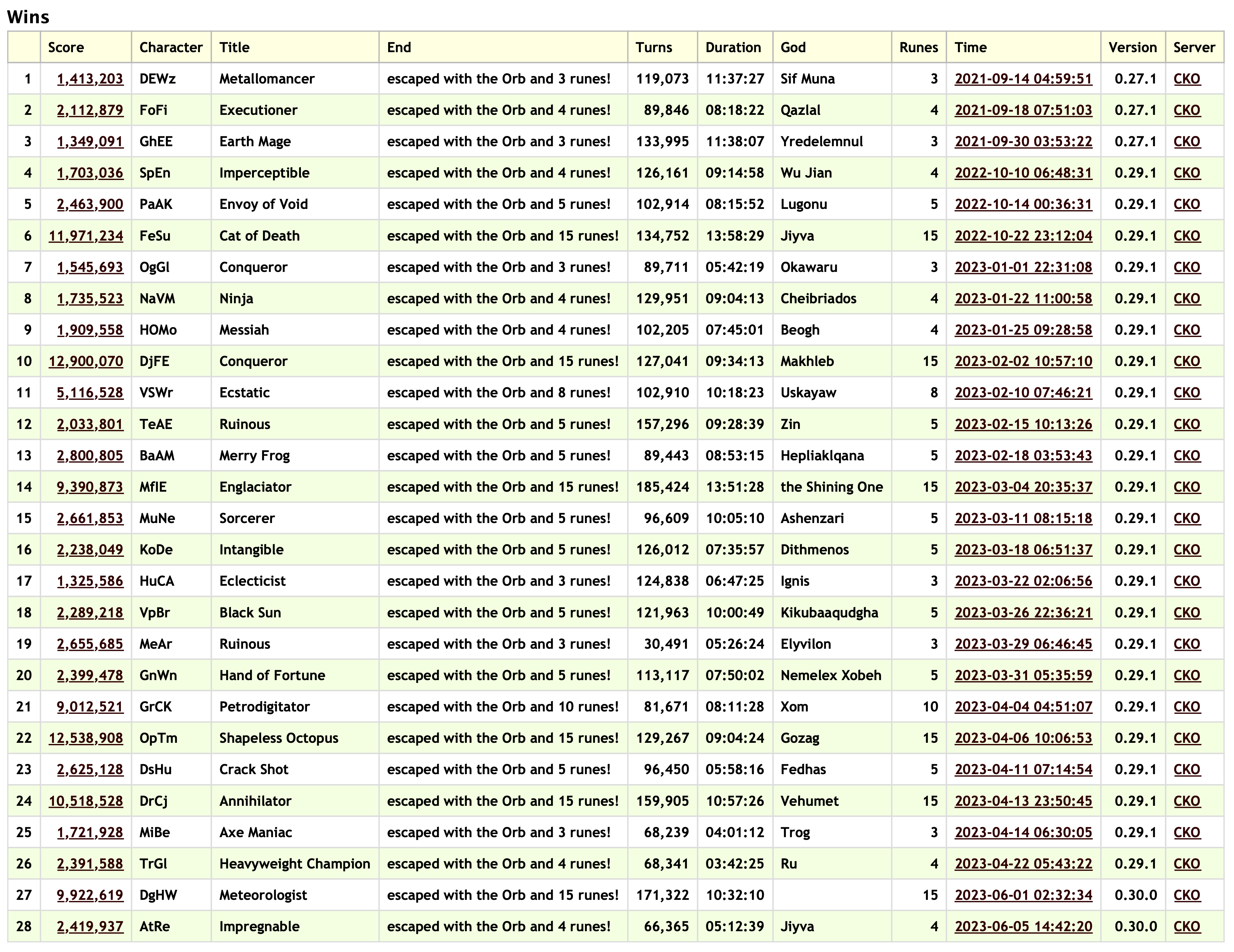
Task: Follow the CKO server link for AtRe
Action: tap(1187, 926)
